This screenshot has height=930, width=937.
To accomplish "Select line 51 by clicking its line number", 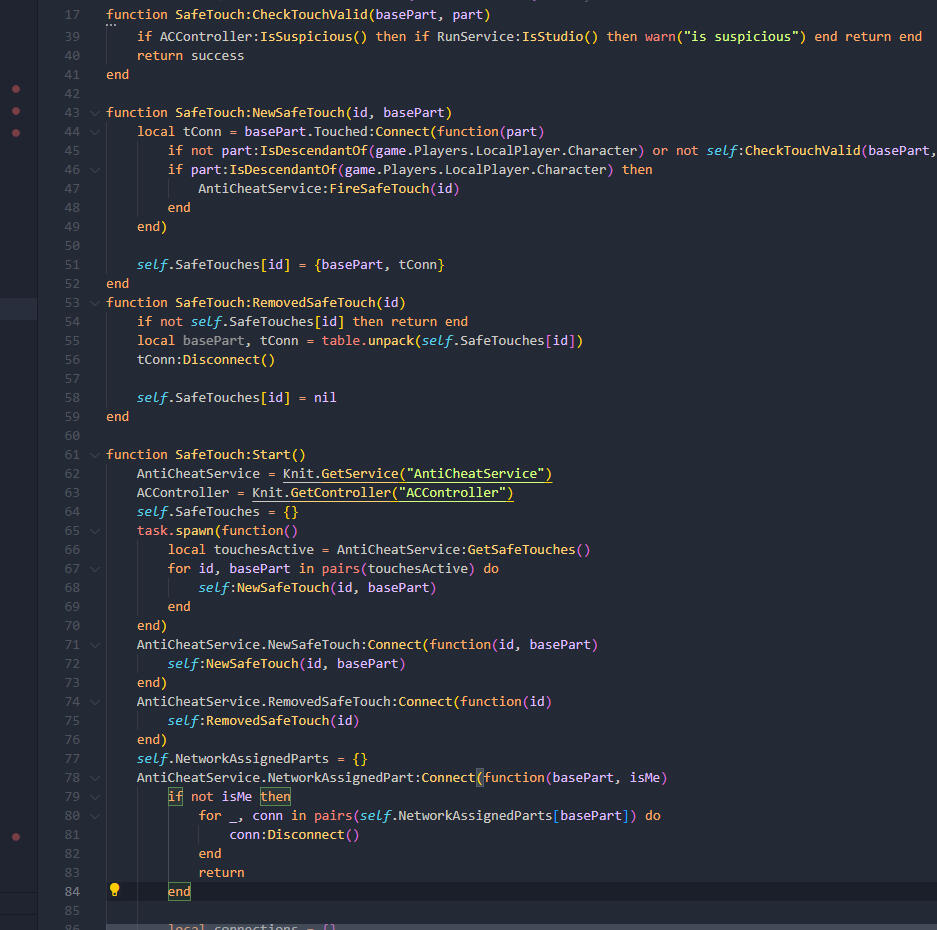I will click(x=71, y=264).
